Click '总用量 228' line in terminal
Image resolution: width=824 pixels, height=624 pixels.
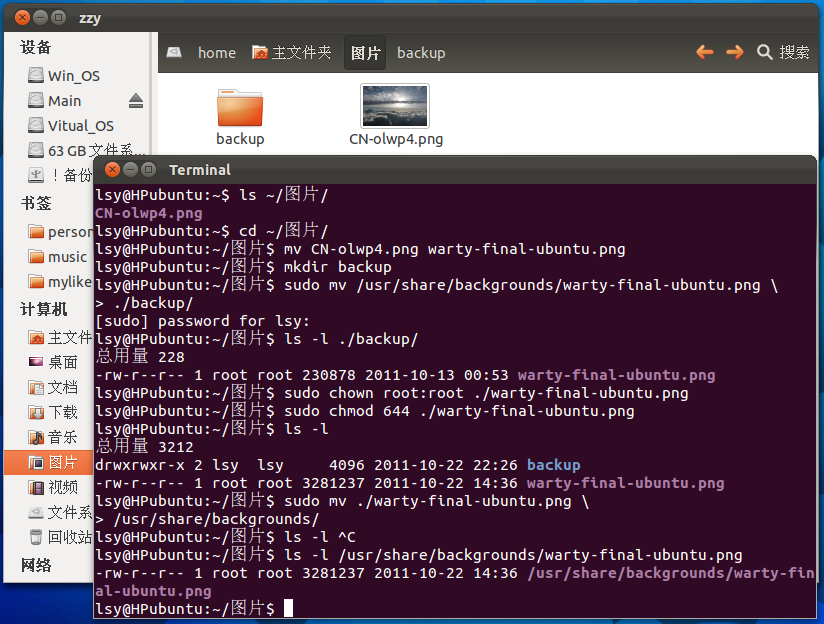140,357
